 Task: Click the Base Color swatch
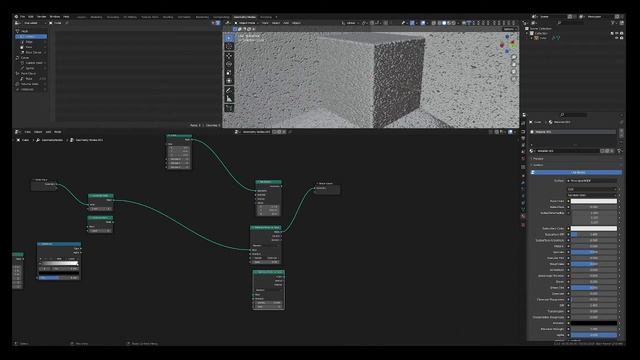(x=593, y=201)
